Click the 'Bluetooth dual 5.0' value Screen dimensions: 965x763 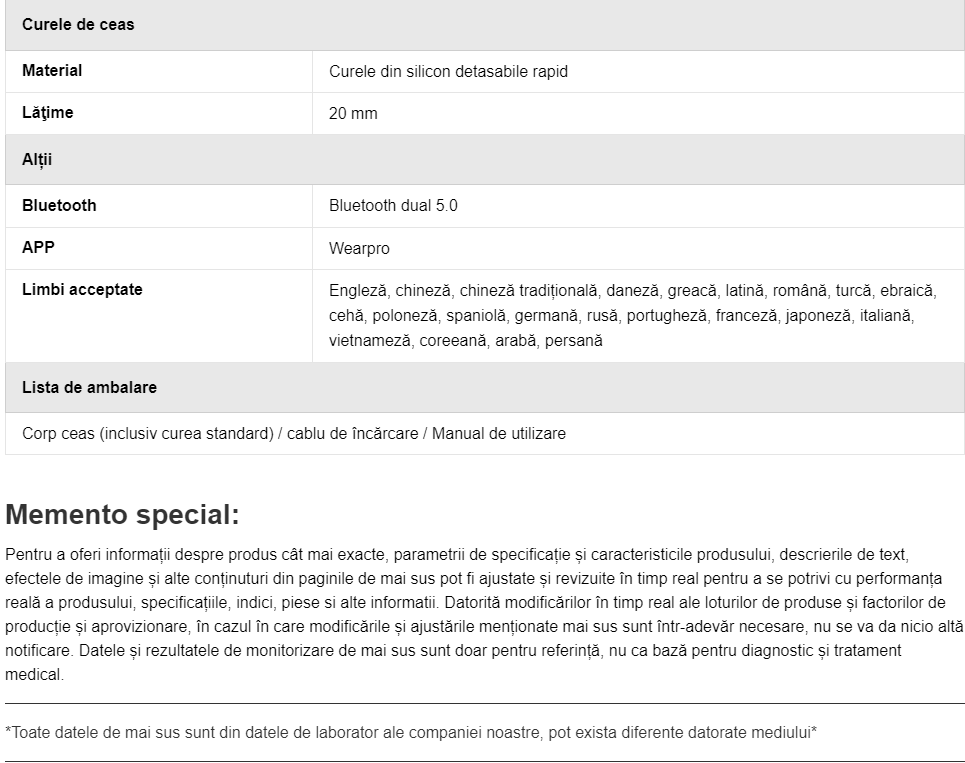(393, 206)
